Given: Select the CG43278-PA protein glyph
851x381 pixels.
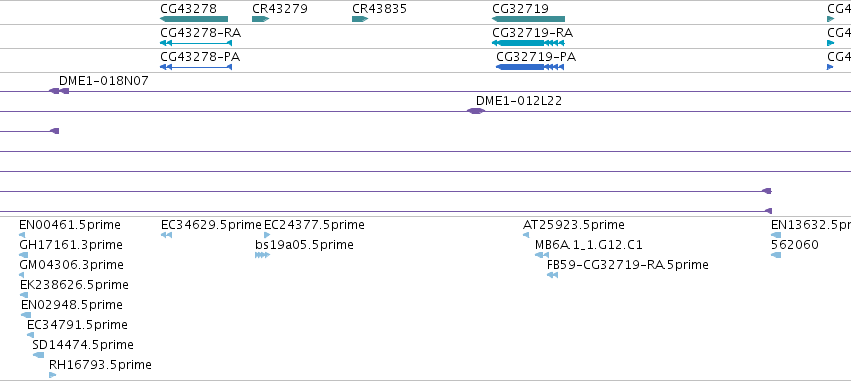Looking at the screenshot, I should (x=196, y=67).
